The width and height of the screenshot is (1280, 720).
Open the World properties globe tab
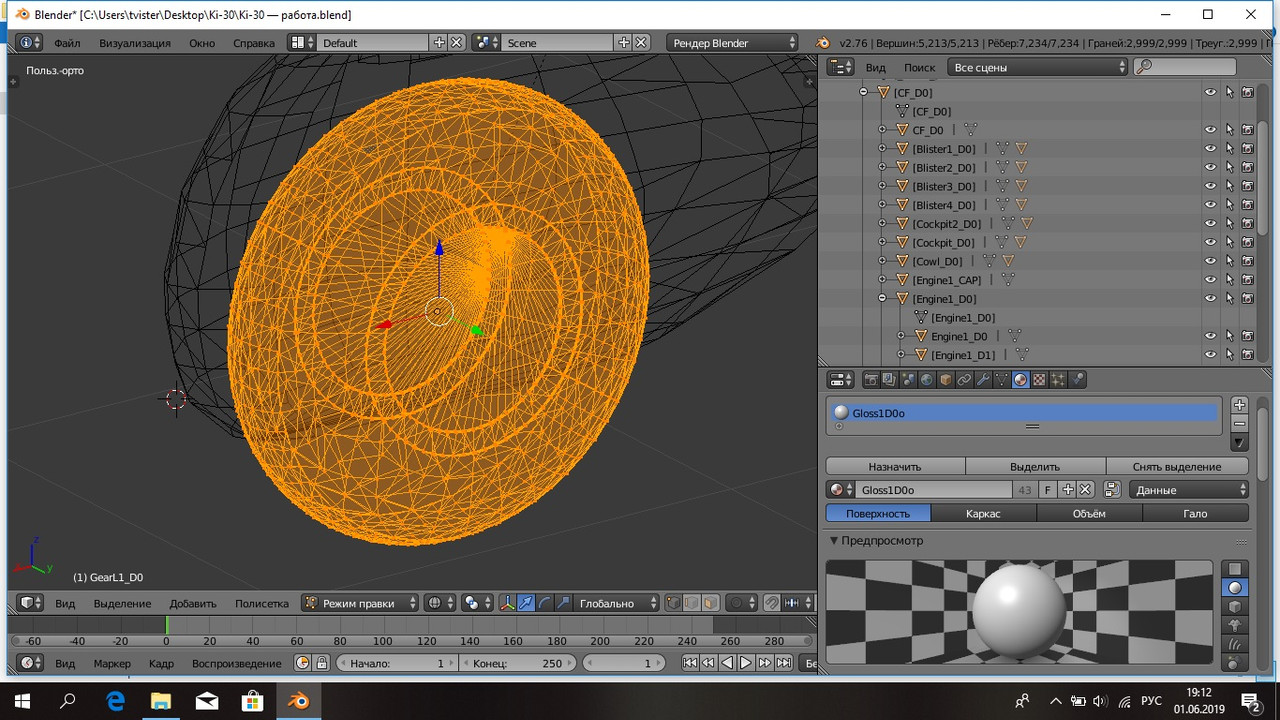click(x=927, y=380)
